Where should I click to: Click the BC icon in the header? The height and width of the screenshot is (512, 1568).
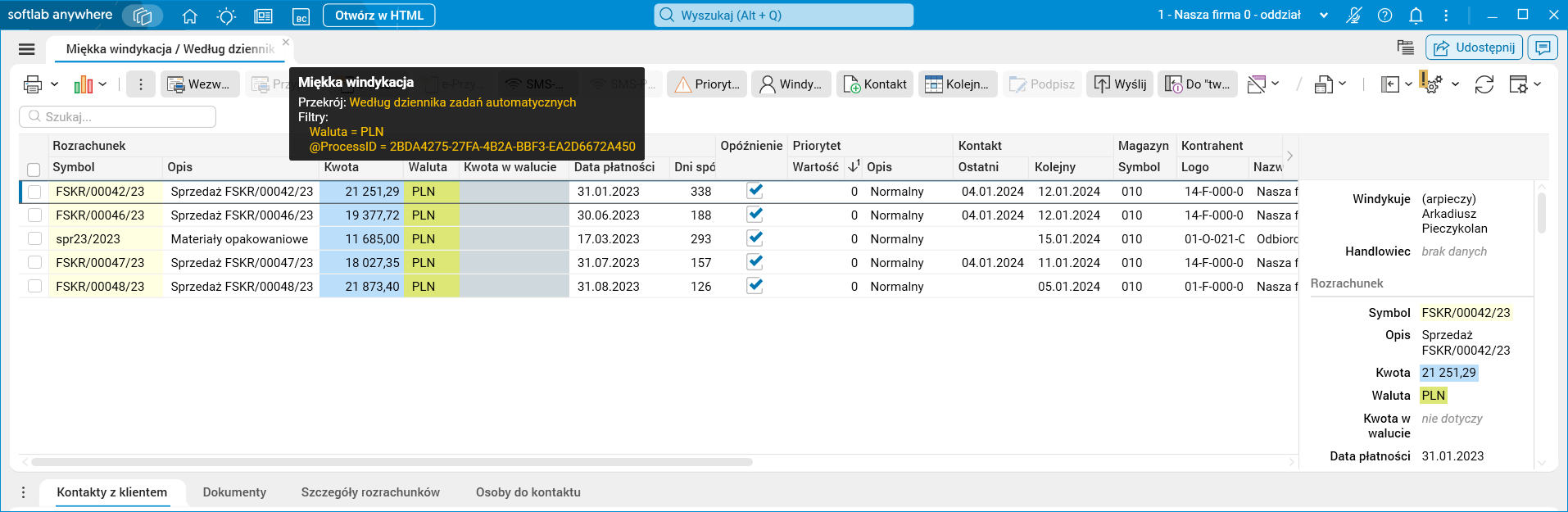[301, 16]
